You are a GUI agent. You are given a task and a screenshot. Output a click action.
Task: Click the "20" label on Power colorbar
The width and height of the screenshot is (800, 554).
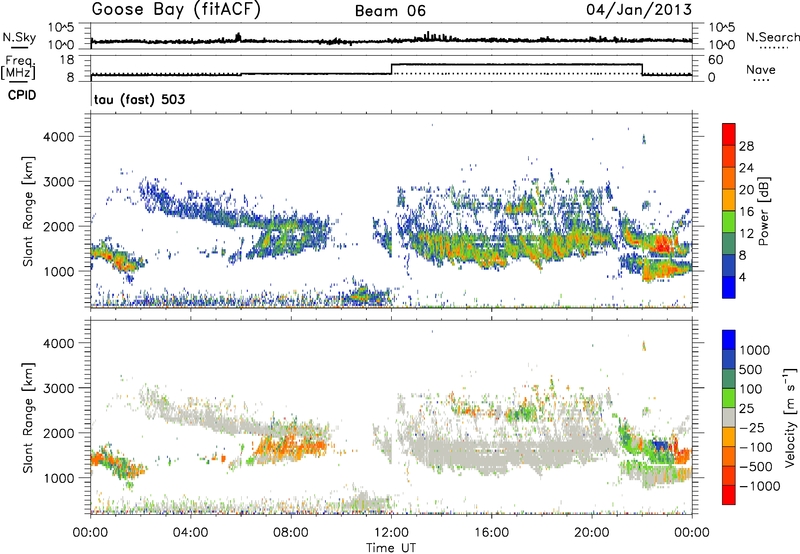(746, 190)
